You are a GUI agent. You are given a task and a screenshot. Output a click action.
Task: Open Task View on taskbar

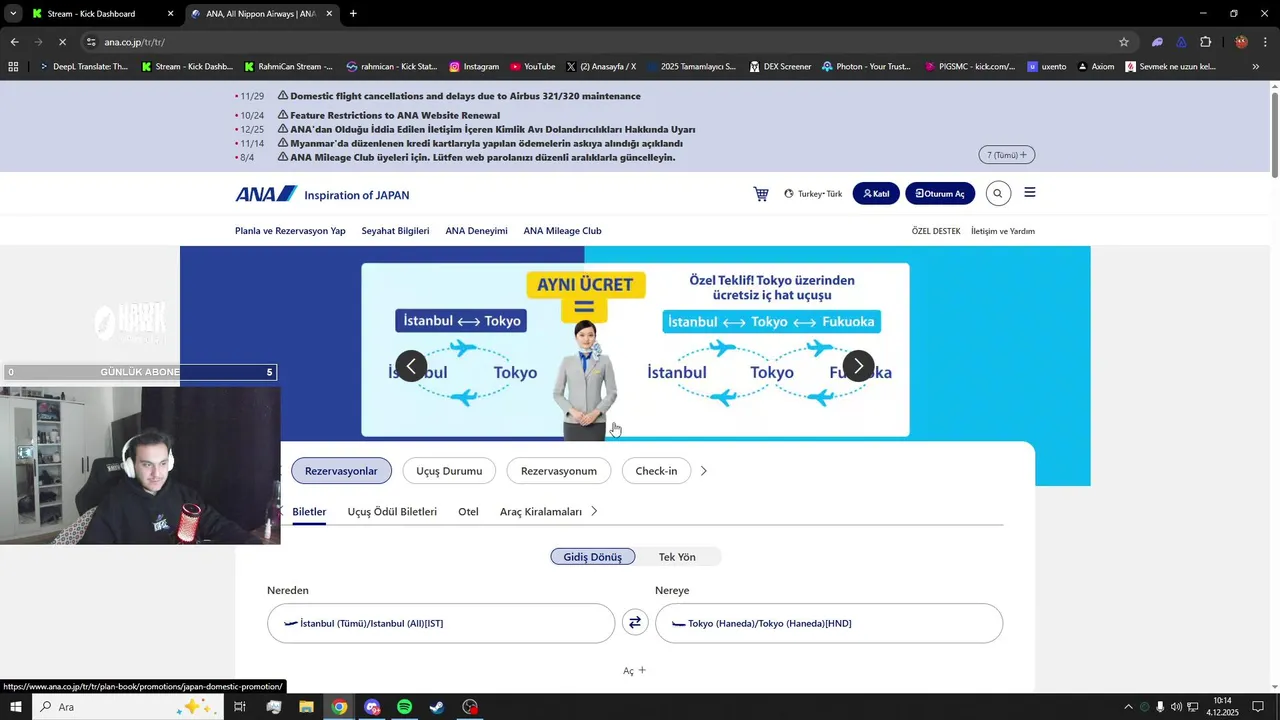(x=240, y=707)
